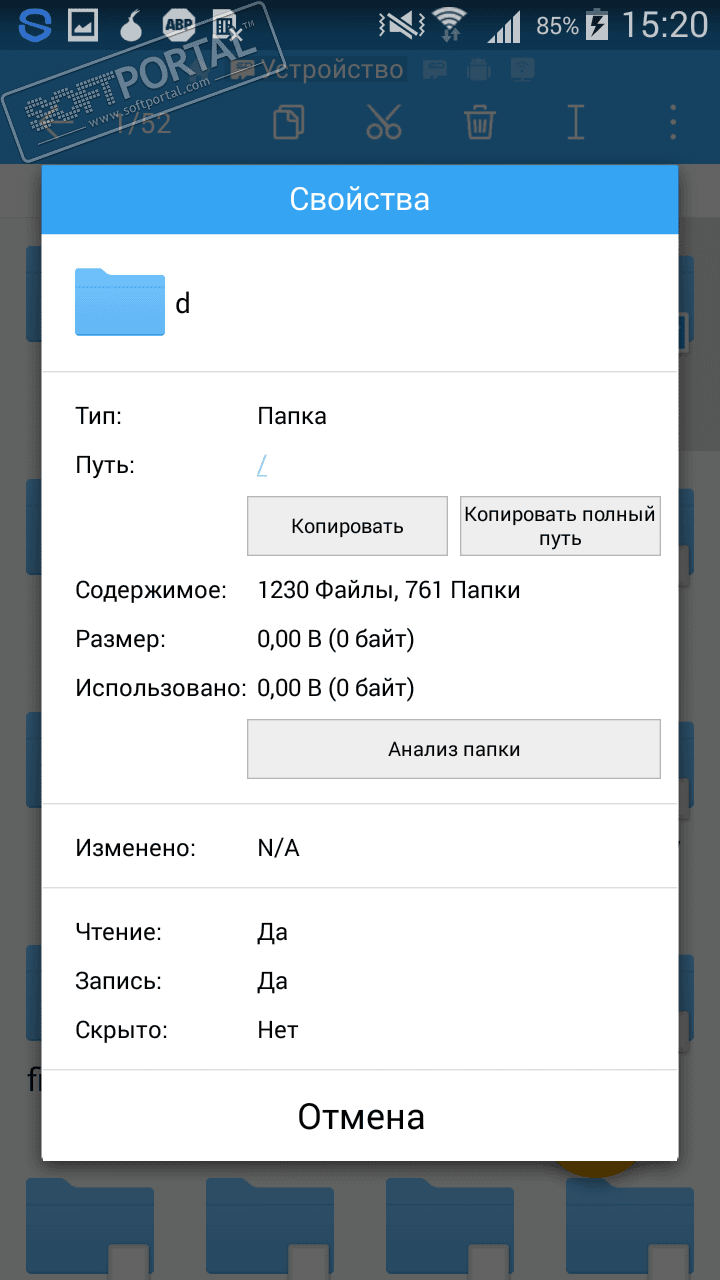This screenshot has width=720, height=1280.
Task: Tap the battery status icon
Action: (597, 25)
